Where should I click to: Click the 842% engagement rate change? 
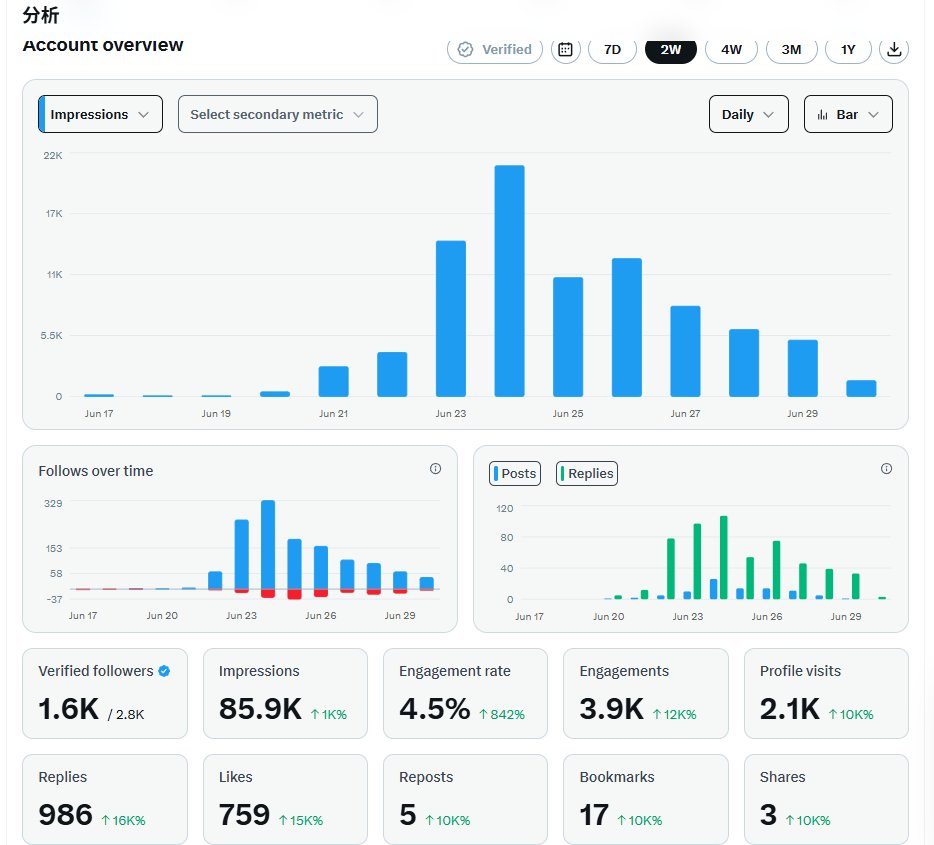click(x=502, y=714)
